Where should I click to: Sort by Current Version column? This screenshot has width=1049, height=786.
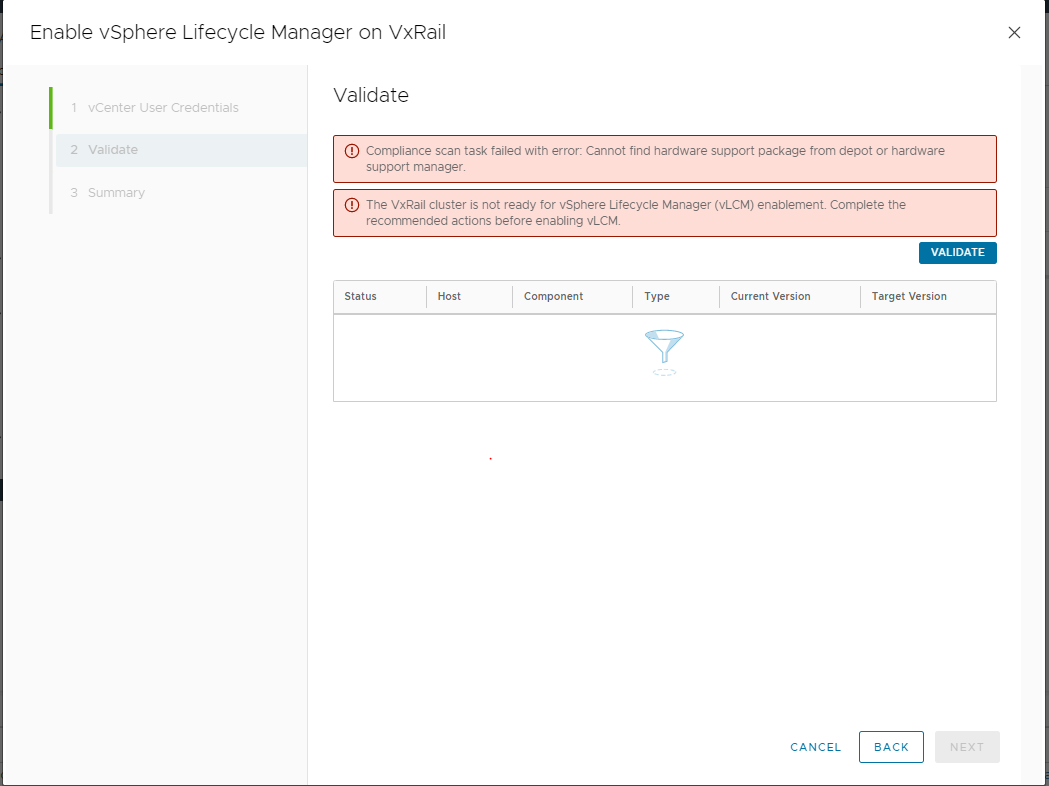click(770, 296)
